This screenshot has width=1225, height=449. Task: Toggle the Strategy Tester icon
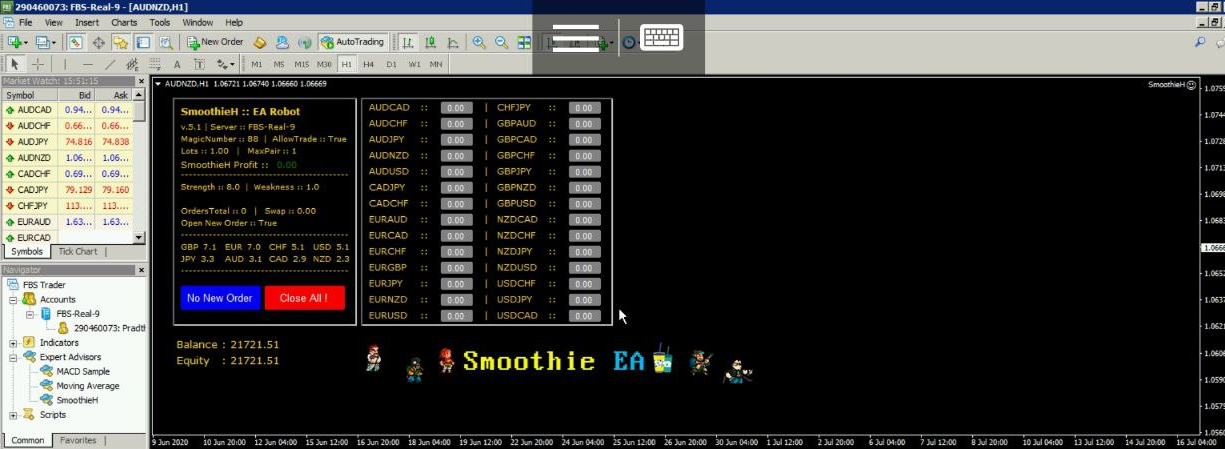click(165, 42)
